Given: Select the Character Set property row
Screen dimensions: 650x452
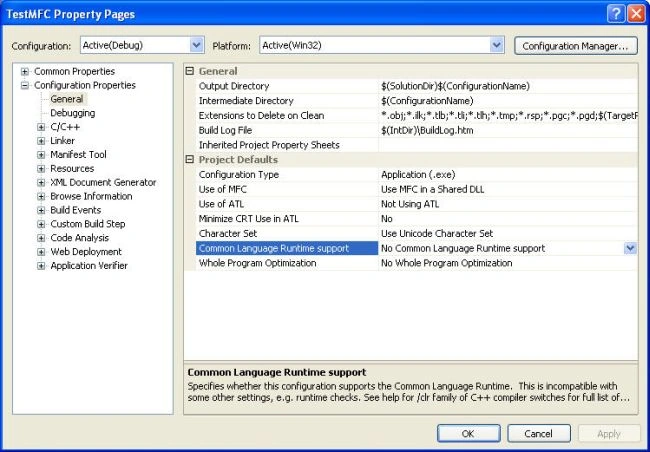Looking at the screenshot, I should pos(417,233).
